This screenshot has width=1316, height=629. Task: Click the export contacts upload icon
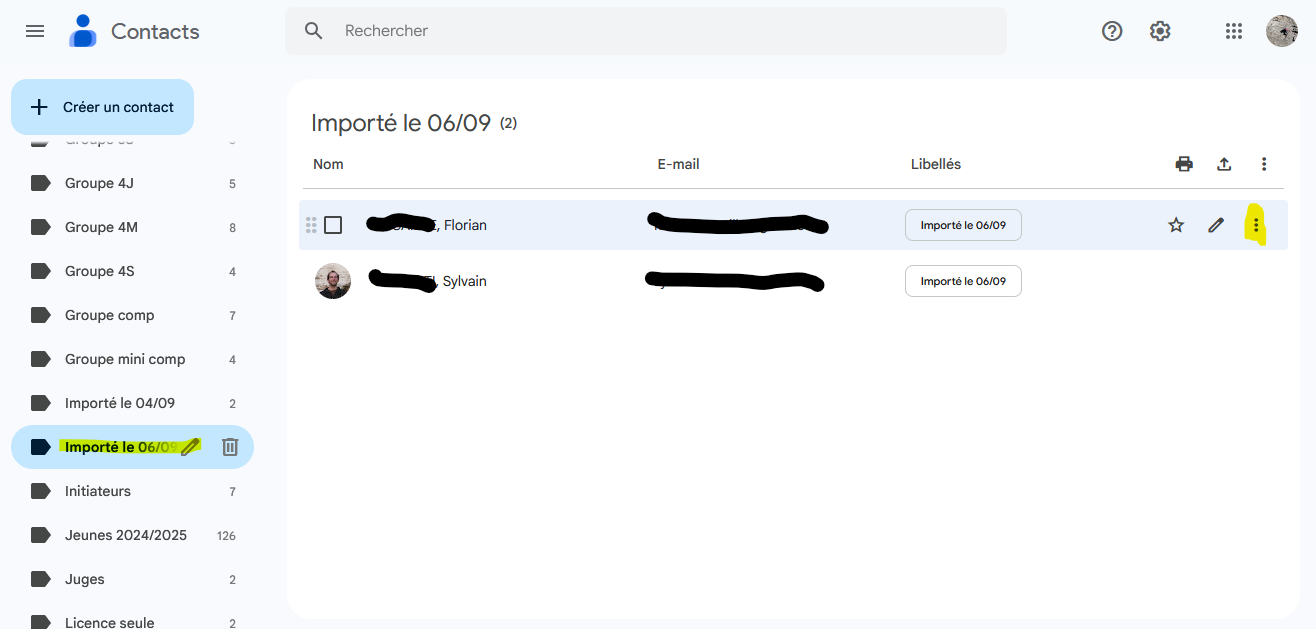point(1224,164)
